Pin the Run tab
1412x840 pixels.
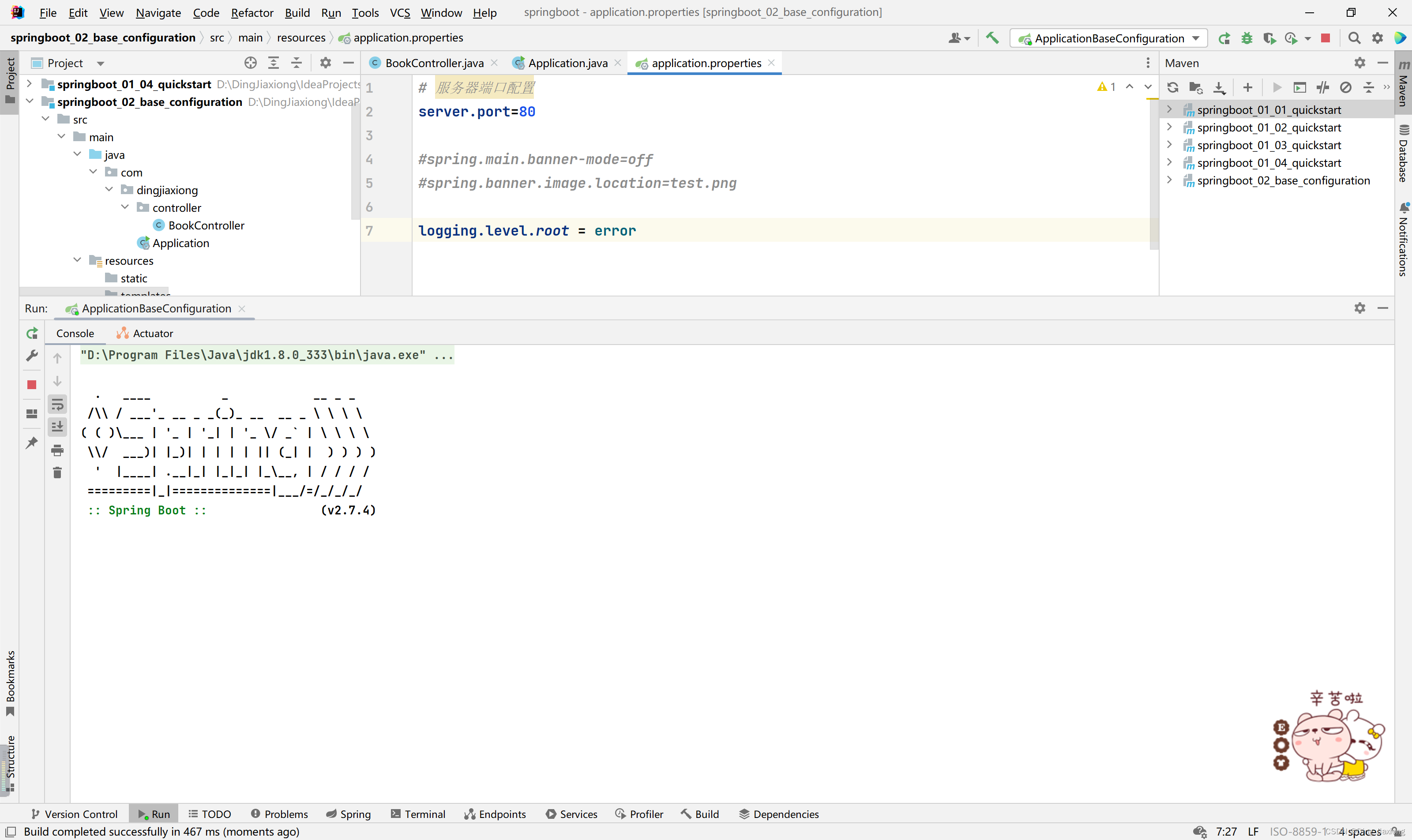[x=32, y=442]
